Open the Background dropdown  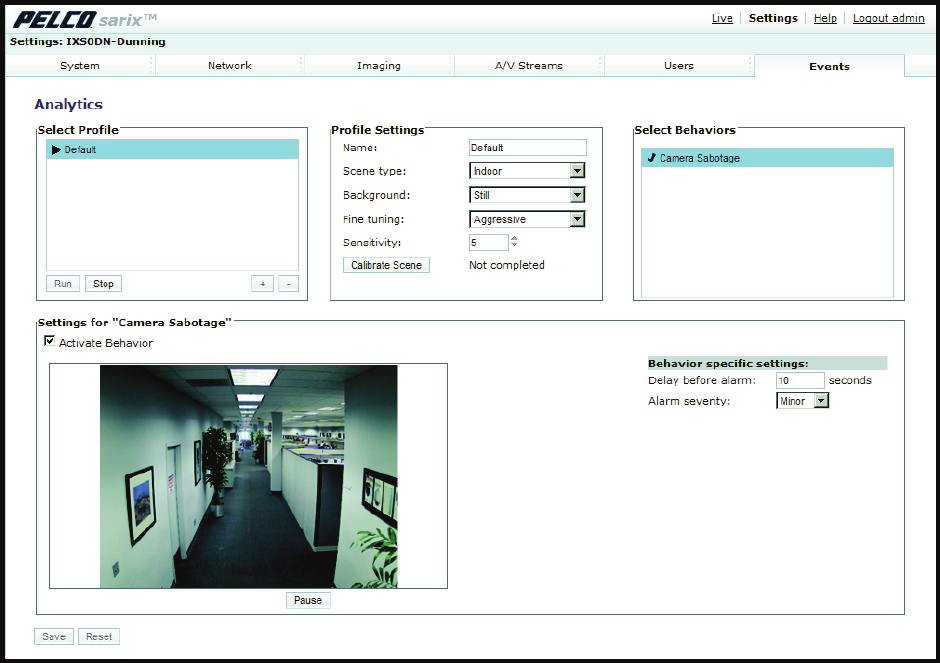(x=527, y=195)
